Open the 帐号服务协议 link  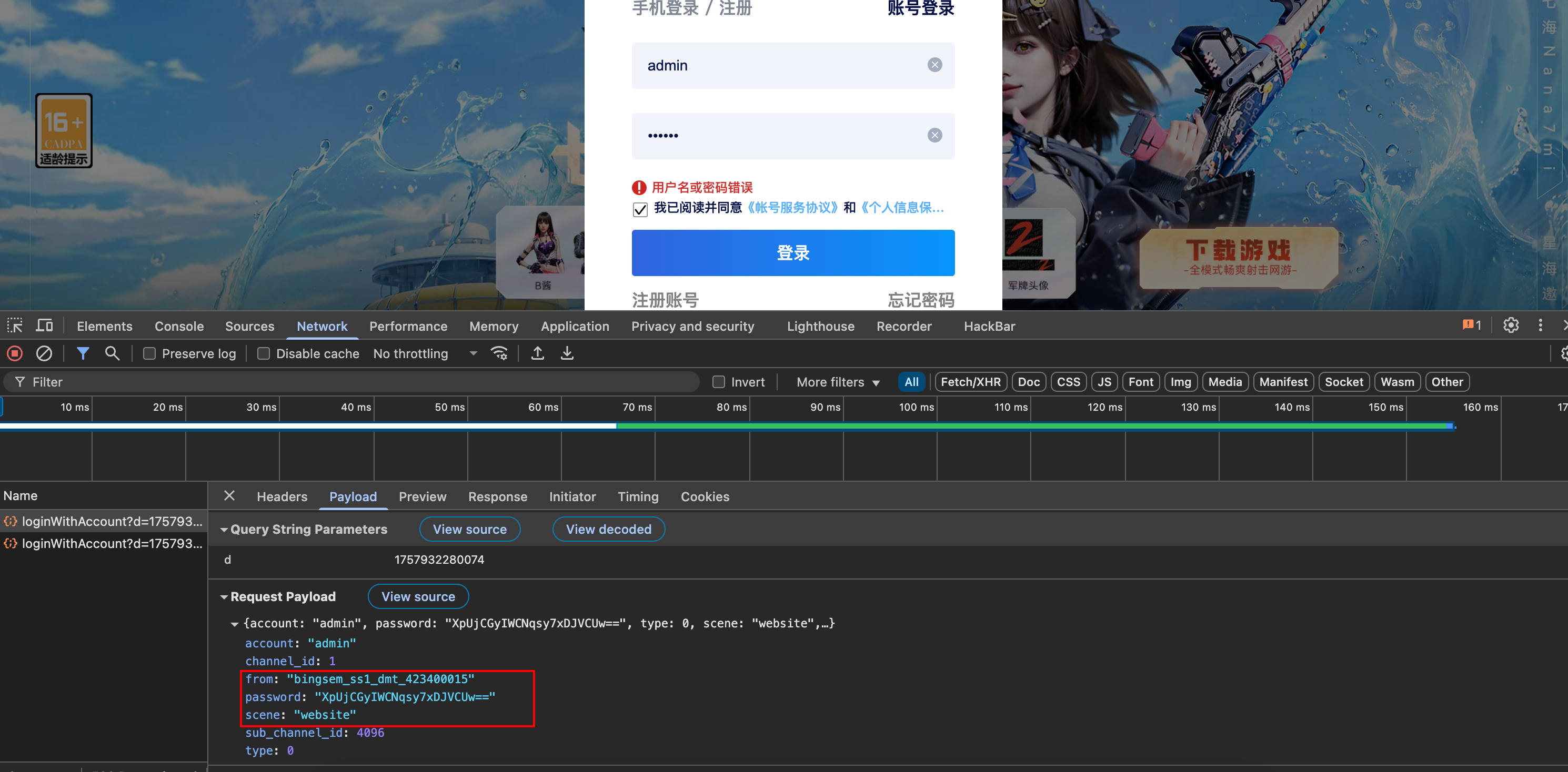pos(792,208)
